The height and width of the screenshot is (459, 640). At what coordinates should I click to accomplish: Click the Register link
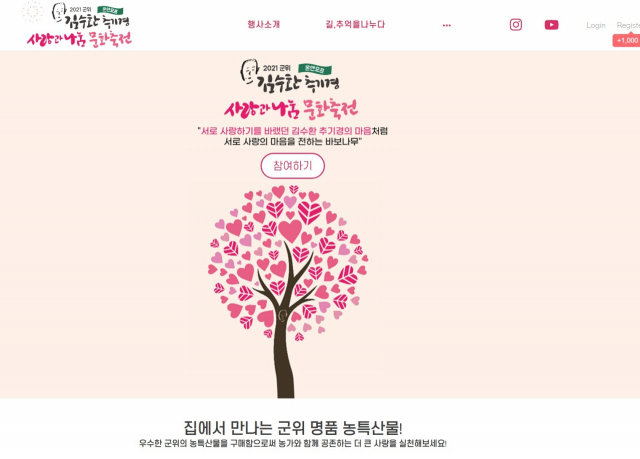(628, 25)
